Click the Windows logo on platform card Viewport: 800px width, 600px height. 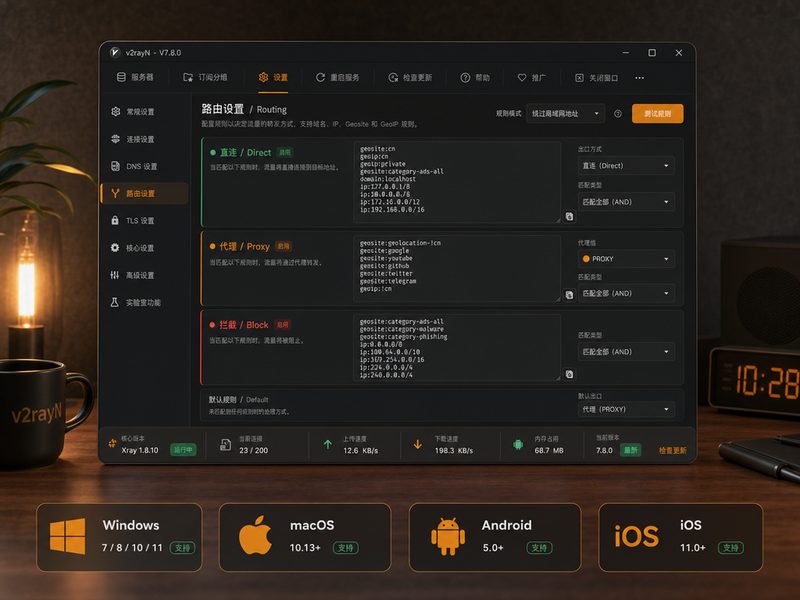[x=67, y=536]
